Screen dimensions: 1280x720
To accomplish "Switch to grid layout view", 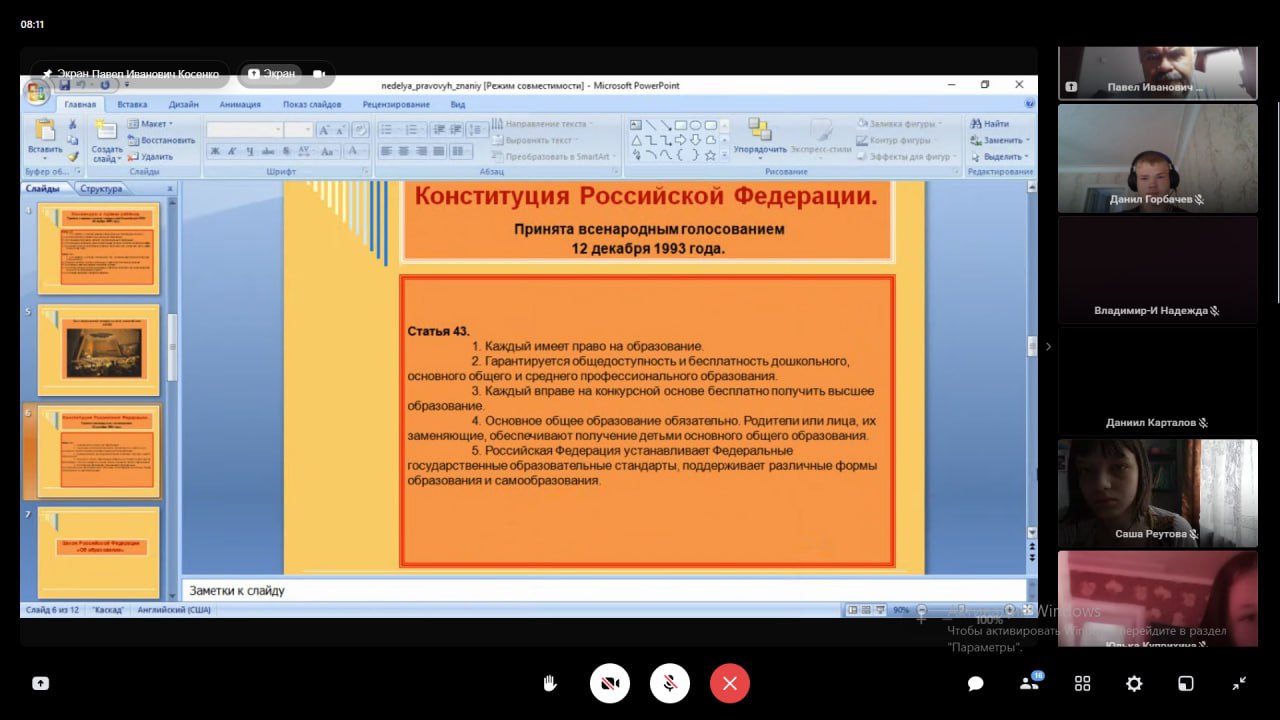I will [1082, 684].
